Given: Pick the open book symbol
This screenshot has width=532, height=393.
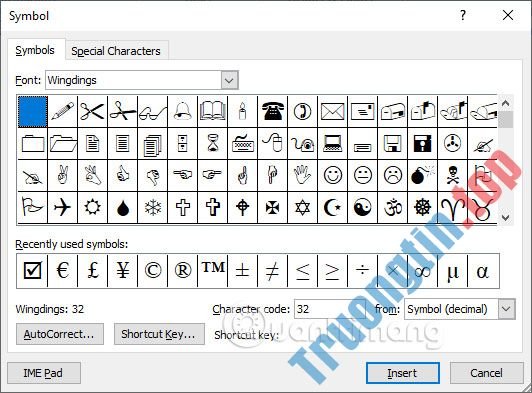Looking at the screenshot, I should click(212, 111).
